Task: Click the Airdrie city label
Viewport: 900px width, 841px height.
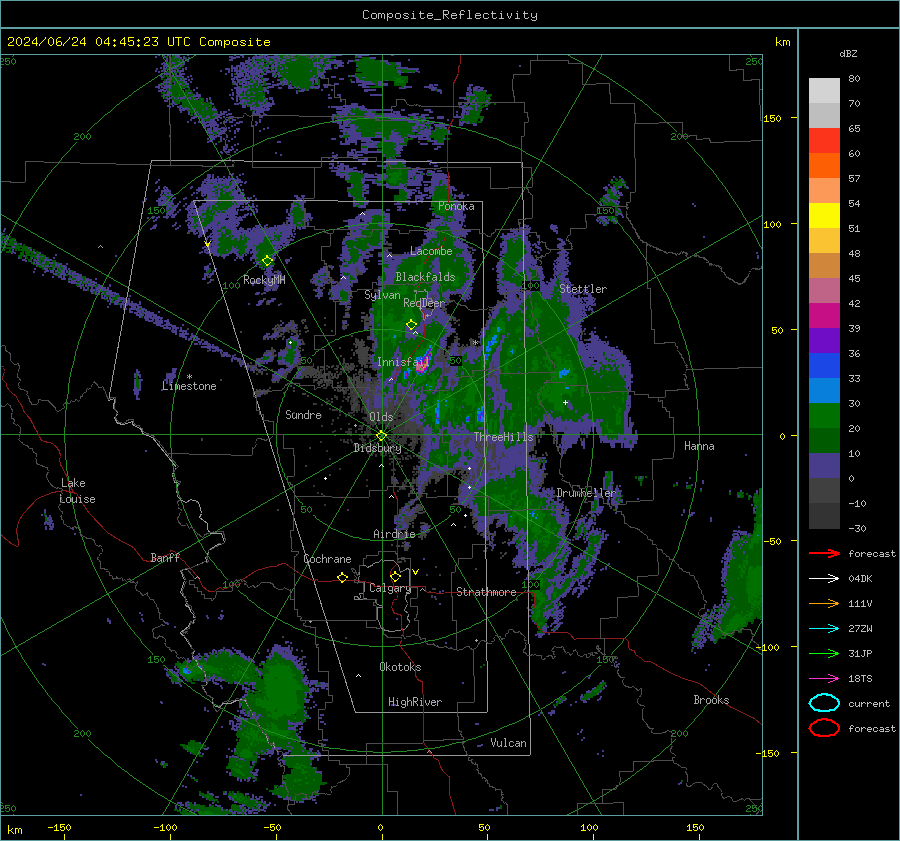Action: [394, 534]
